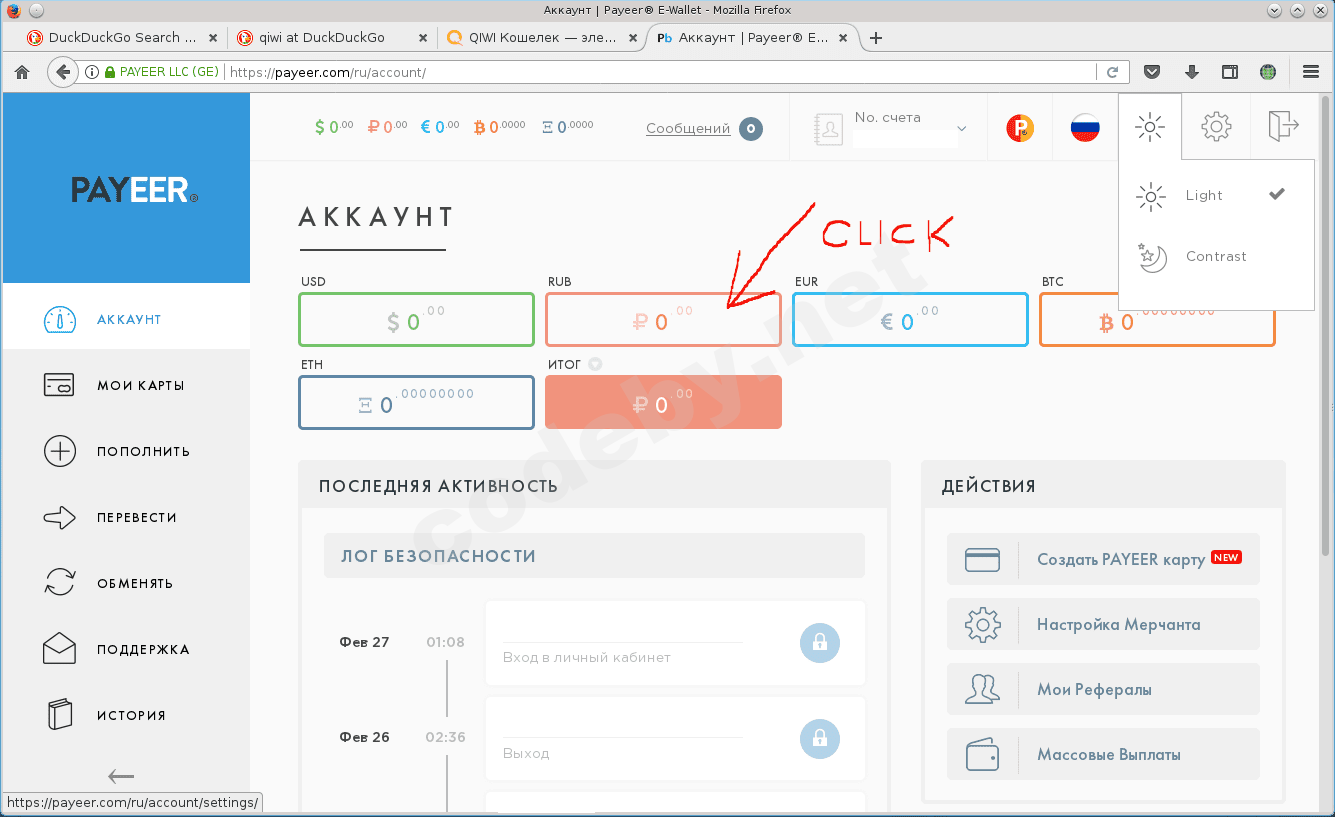Select the Light theme option

[1216, 196]
